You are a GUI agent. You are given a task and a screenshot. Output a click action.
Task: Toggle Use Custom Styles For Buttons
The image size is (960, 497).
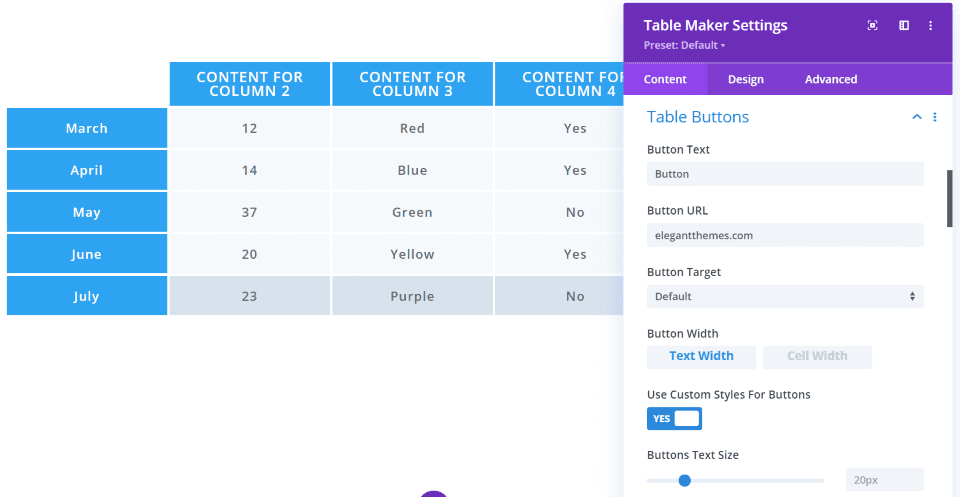pos(675,418)
